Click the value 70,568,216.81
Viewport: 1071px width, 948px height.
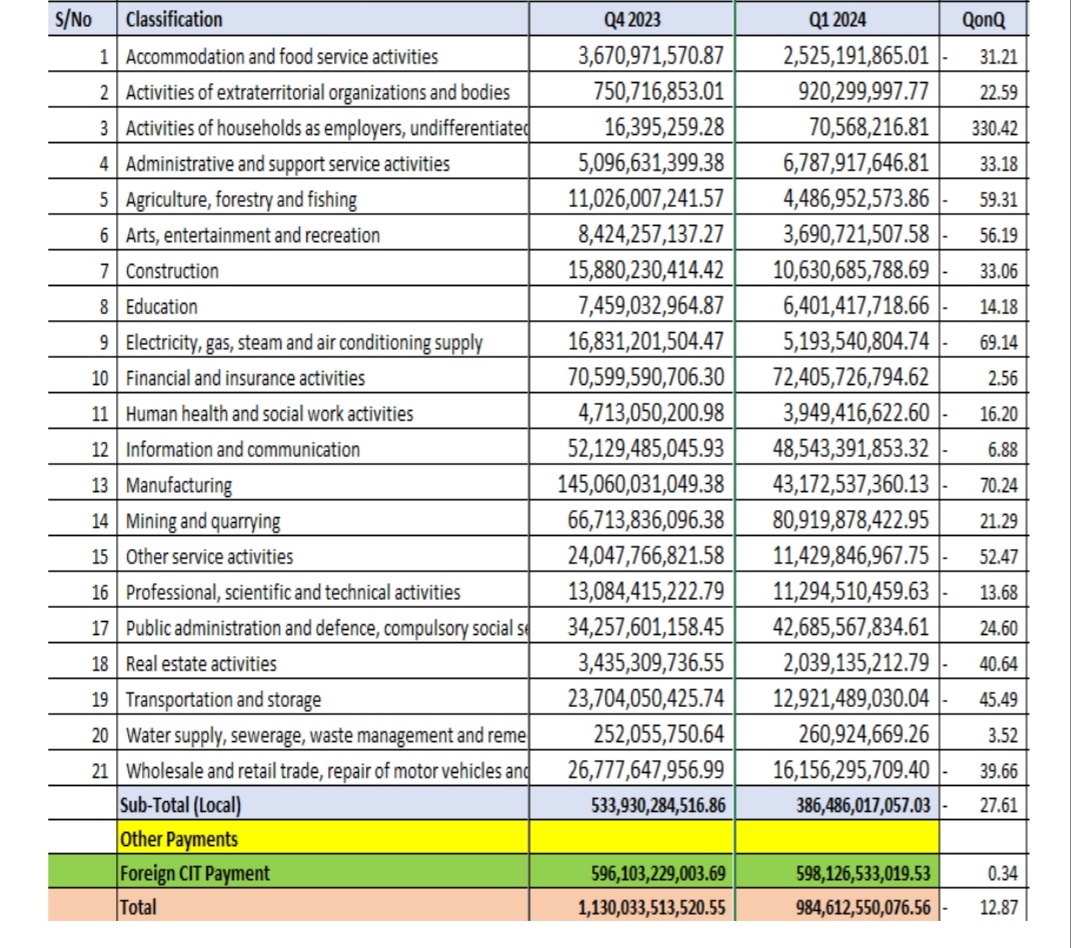(869, 127)
